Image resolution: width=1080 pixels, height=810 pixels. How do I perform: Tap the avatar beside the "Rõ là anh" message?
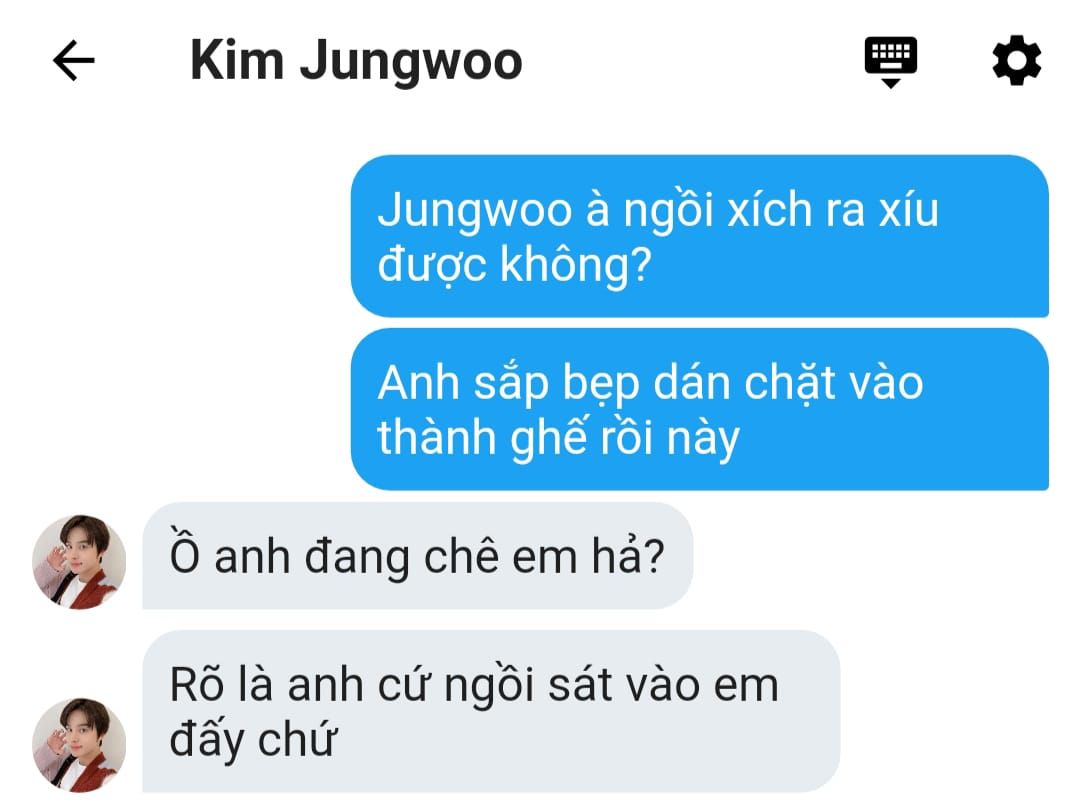(79, 745)
